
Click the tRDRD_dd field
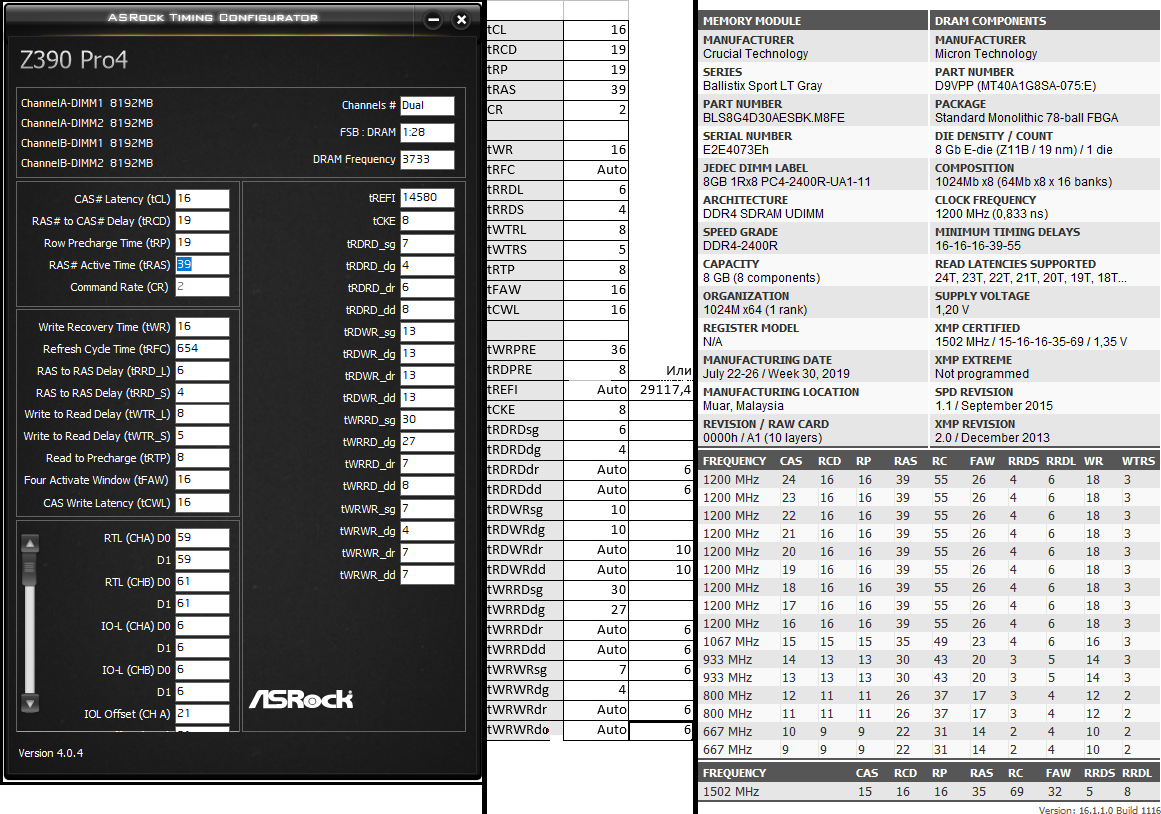427,310
